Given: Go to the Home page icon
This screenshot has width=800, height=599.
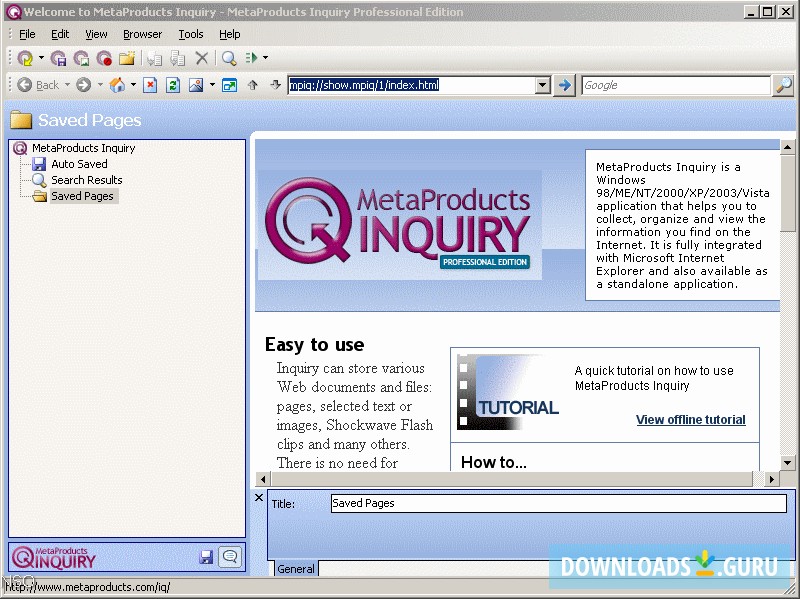Looking at the screenshot, I should coord(117,85).
